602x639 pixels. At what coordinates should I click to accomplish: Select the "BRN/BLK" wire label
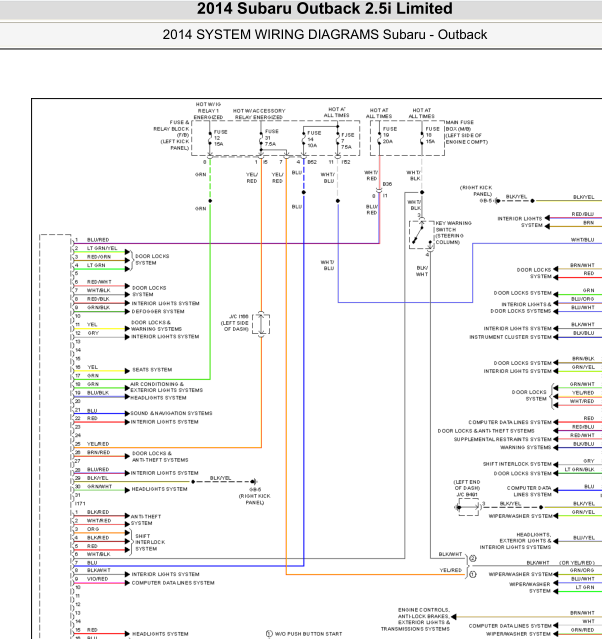click(x=583, y=359)
